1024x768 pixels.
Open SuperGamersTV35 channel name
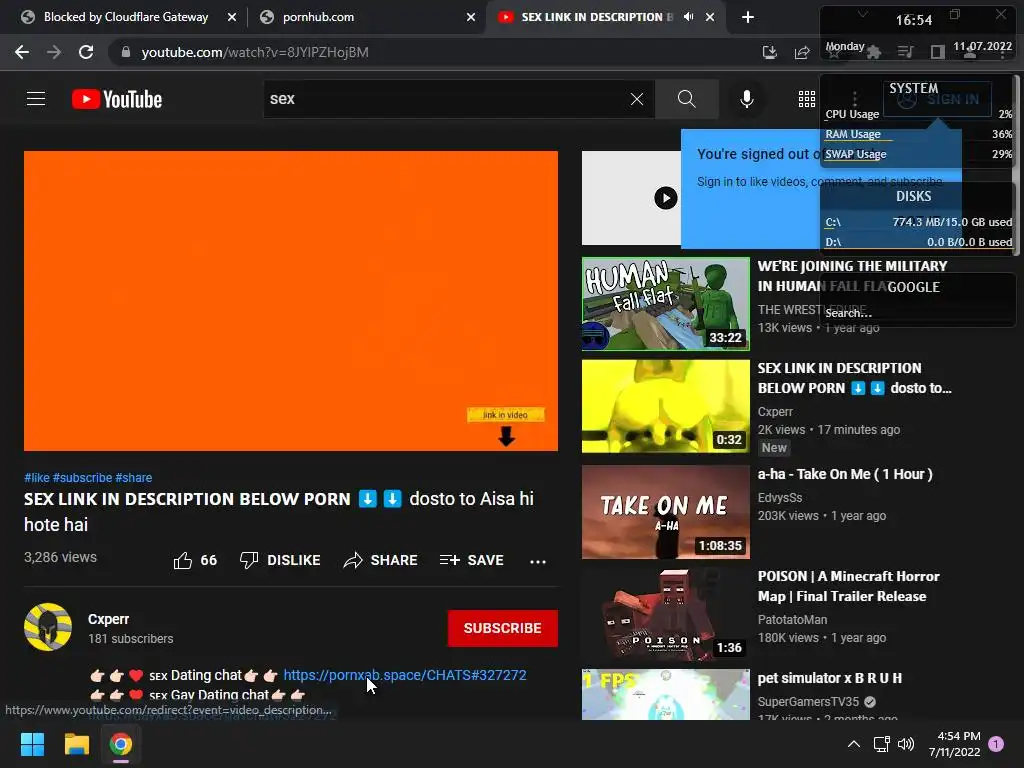[x=808, y=701]
